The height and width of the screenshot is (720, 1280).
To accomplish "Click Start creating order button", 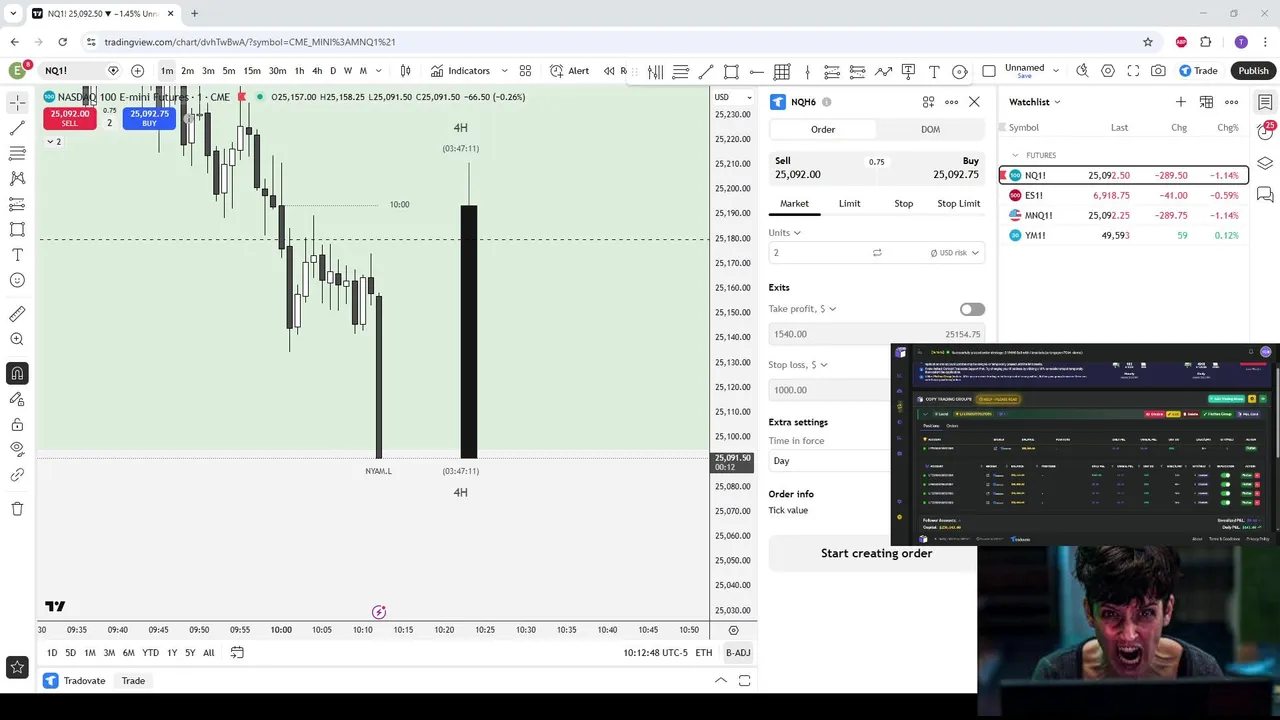I will [x=876, y=553].
